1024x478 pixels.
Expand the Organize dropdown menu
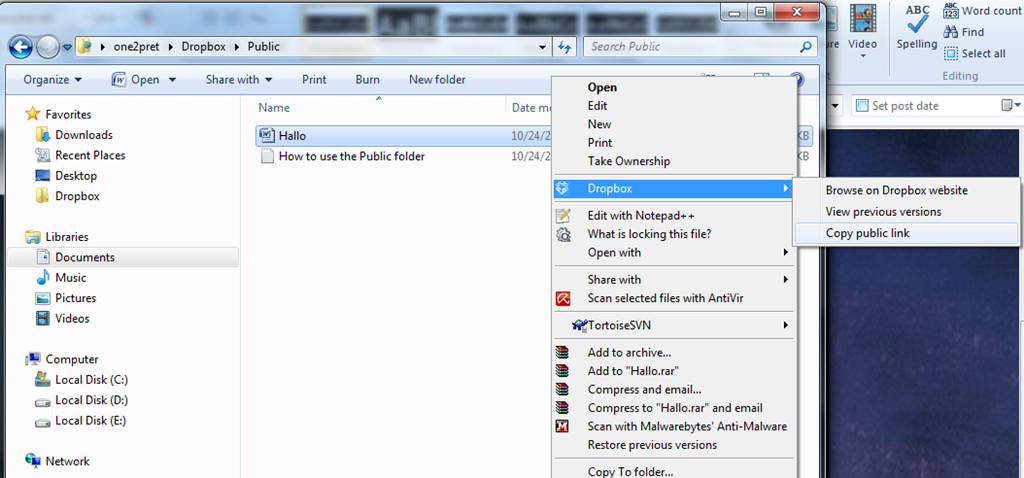pos(52,80)
